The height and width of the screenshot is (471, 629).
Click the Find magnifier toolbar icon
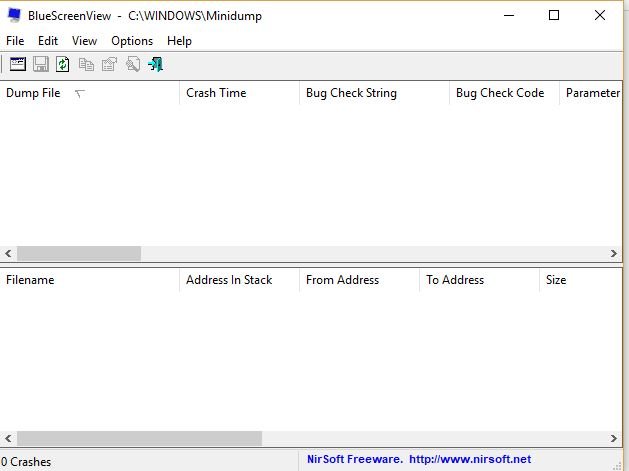pyautogui.click(x=133, y=64)
